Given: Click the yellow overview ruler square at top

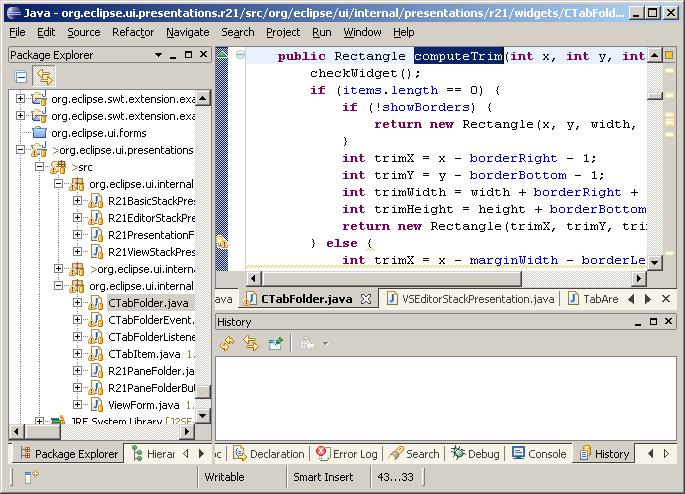Looking at the screenshot, I should [669, 55].
